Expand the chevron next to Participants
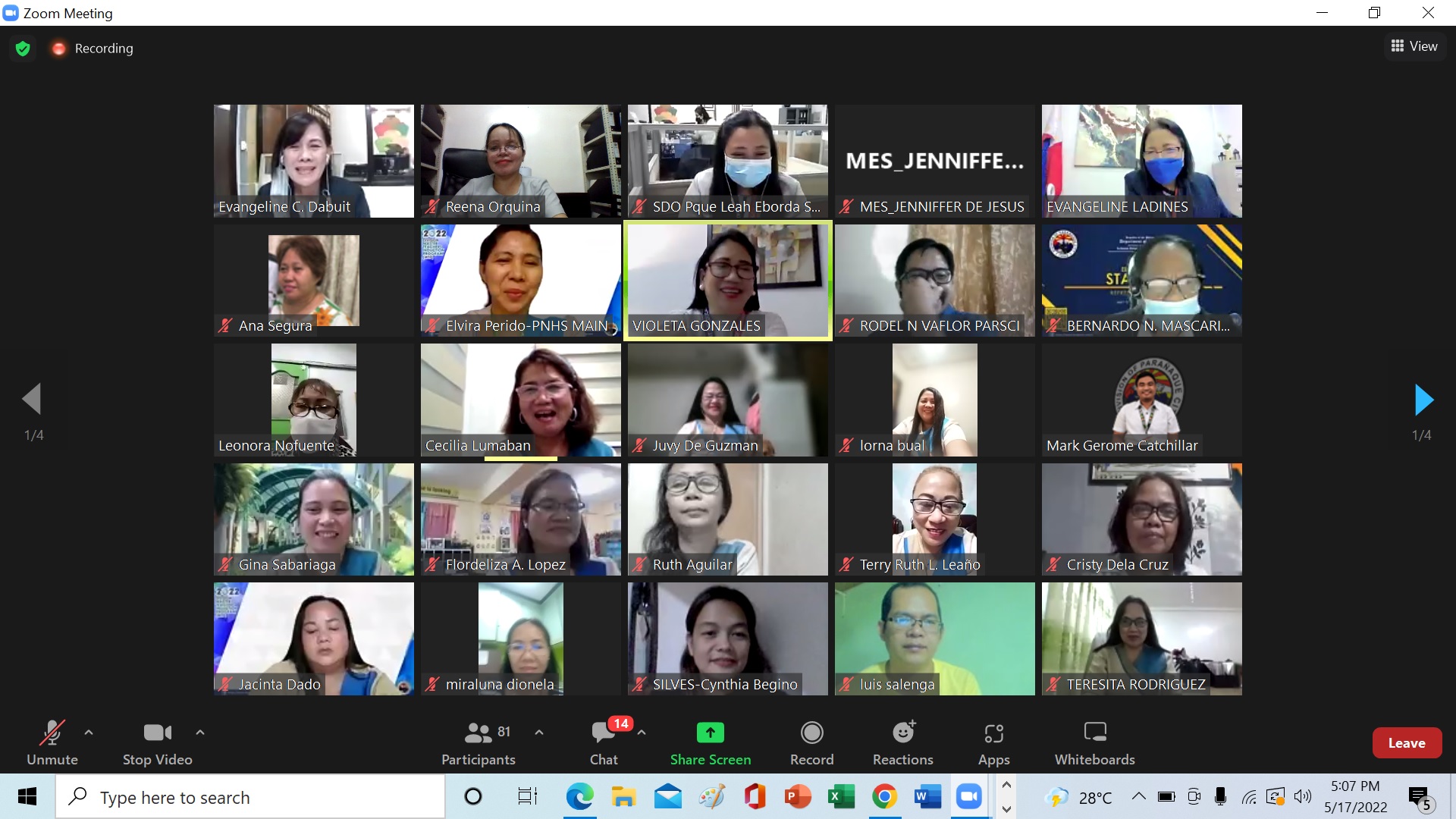 pos(539,733)
